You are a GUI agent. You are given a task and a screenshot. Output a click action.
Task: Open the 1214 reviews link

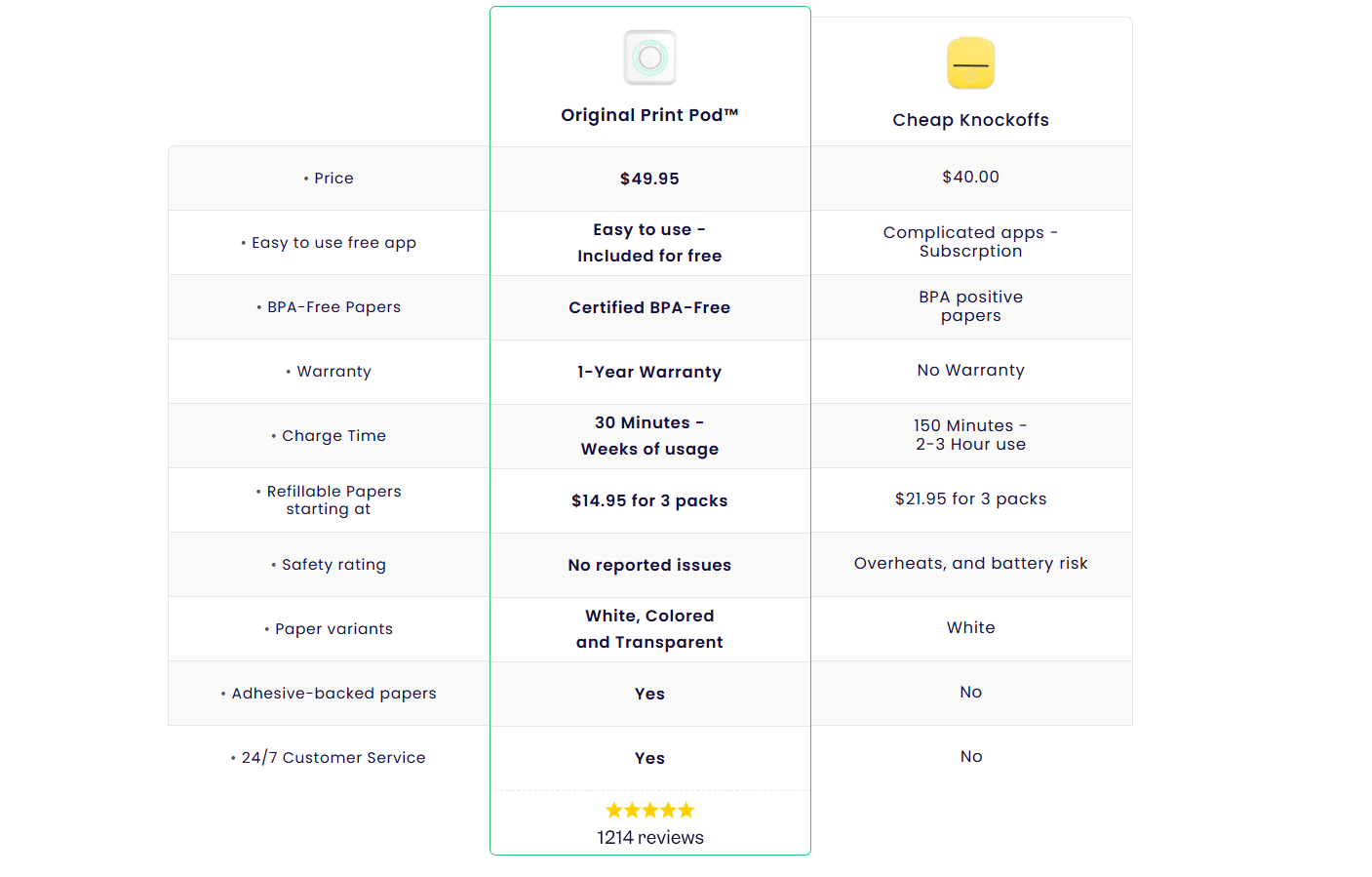649,837
